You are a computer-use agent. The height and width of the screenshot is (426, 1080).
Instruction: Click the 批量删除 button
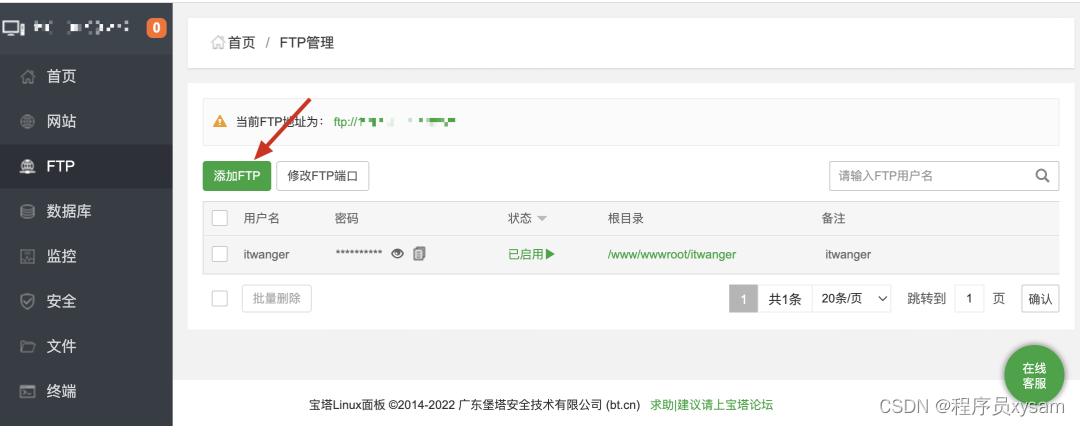[277, 298]
